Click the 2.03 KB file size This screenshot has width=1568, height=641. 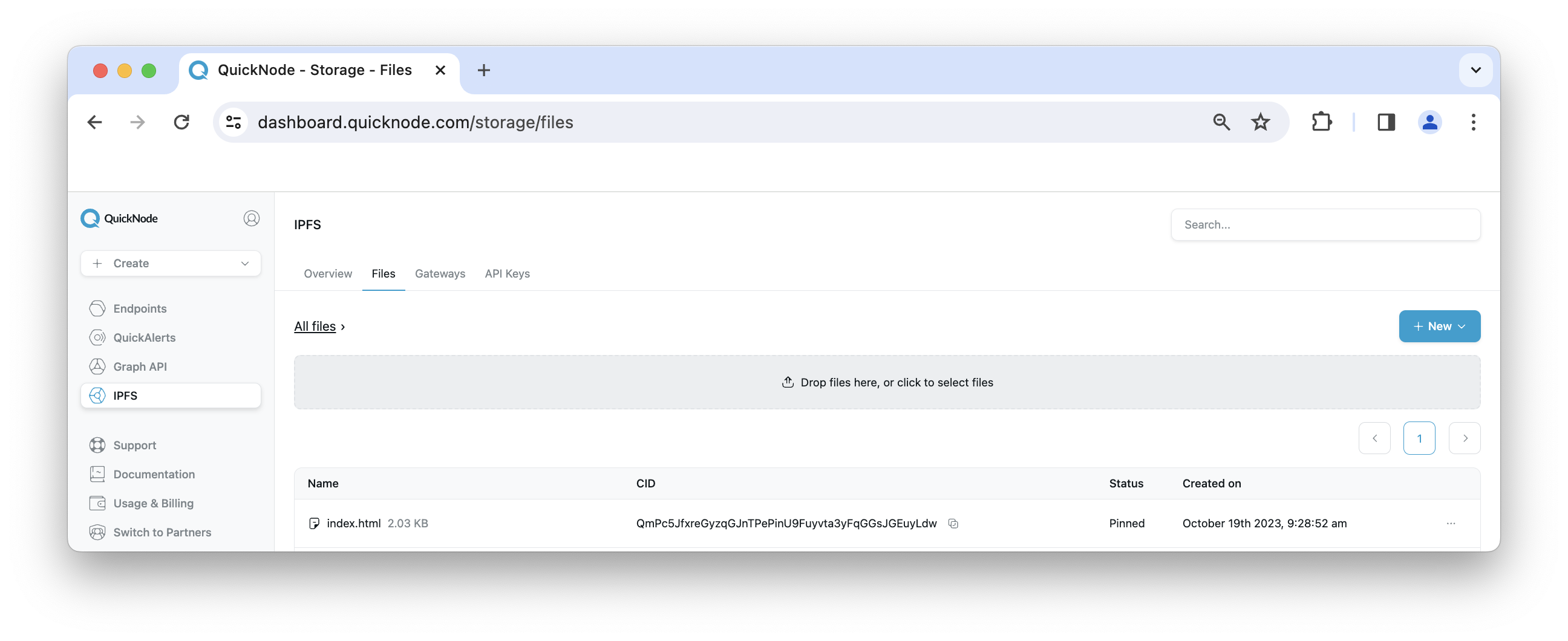tap(408, 524)
